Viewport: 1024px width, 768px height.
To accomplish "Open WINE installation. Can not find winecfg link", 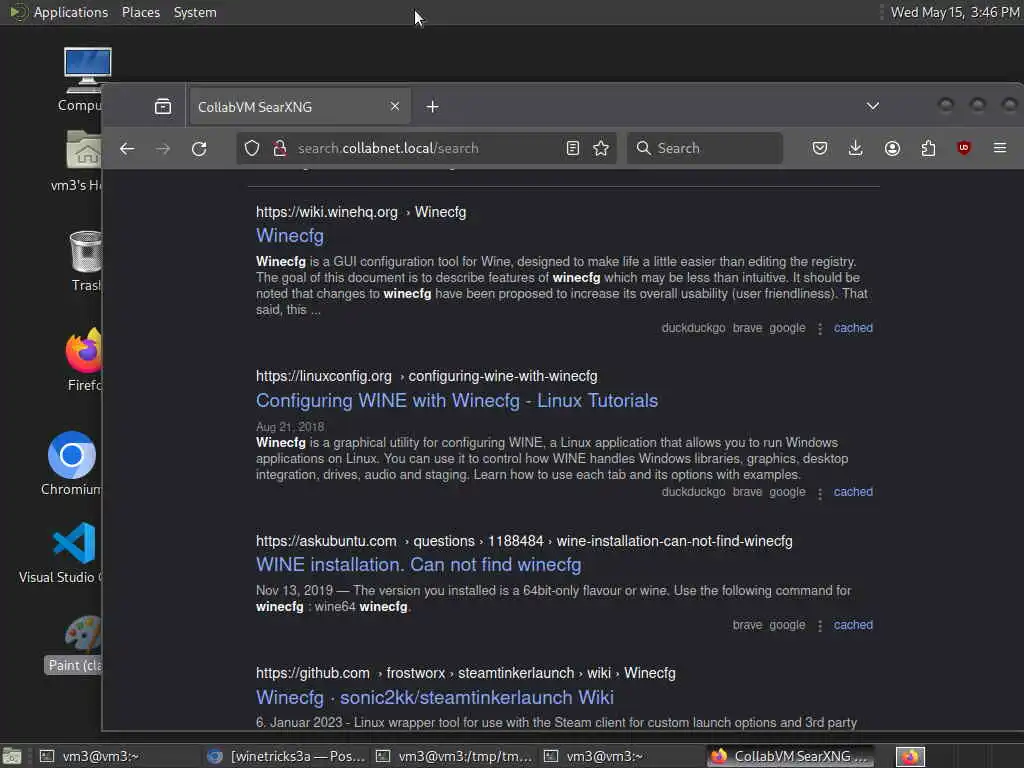I will coord(419,564).
